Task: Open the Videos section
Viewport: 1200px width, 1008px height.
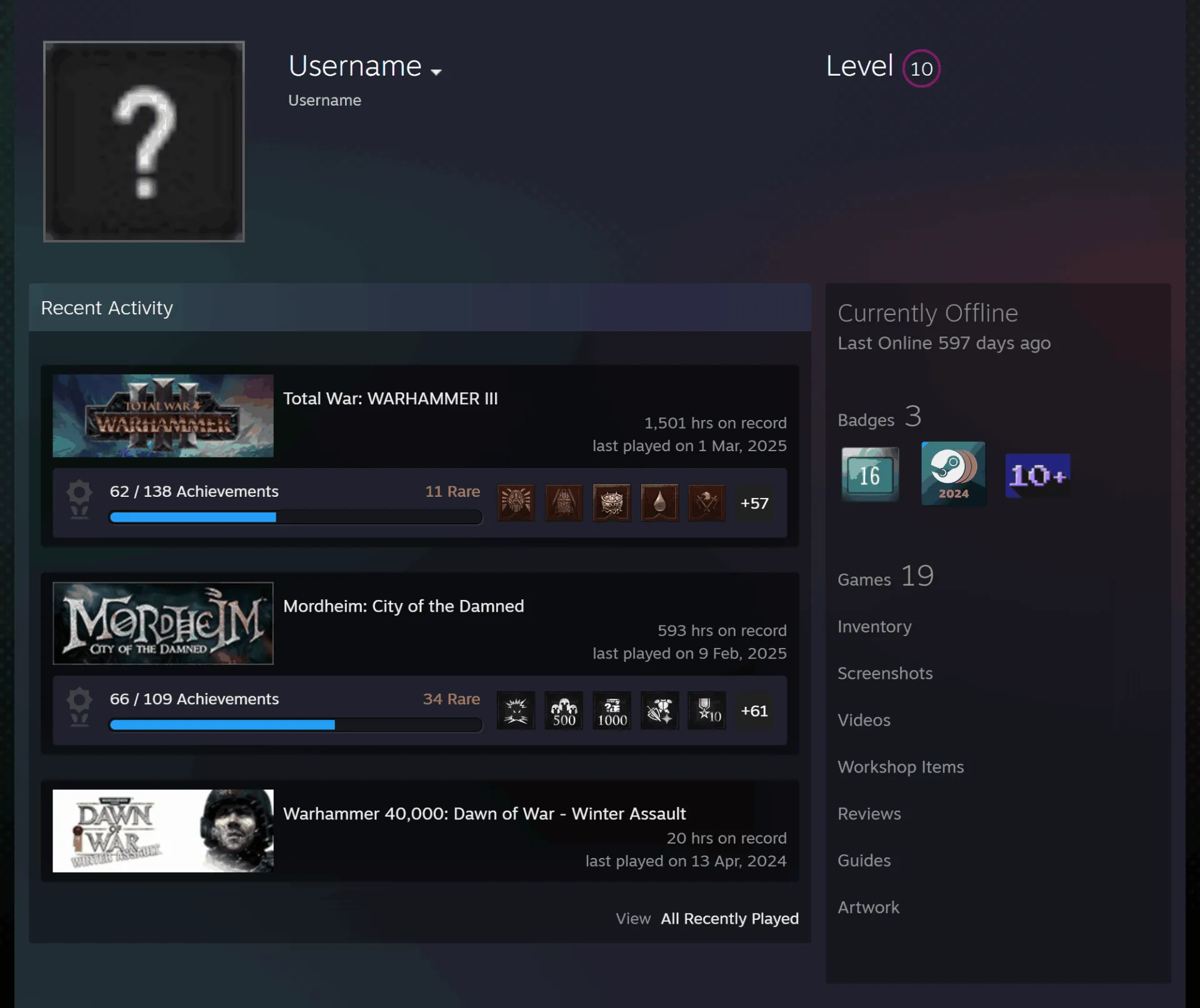Action: pos(864,721)
